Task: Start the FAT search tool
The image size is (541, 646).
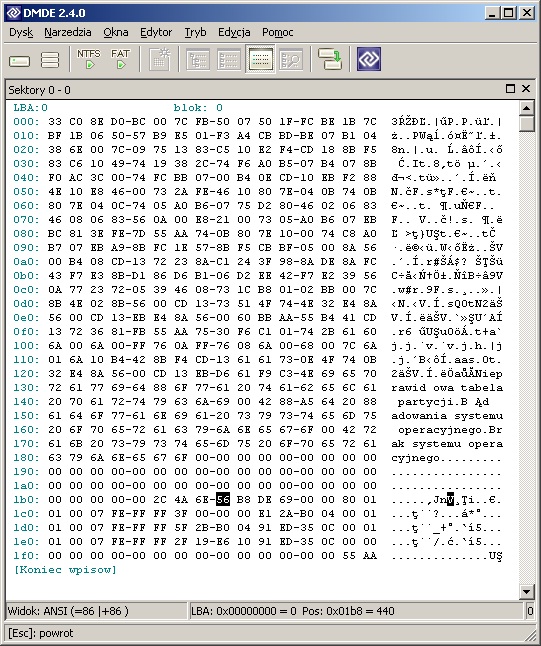Action: (x=120, y=59)
